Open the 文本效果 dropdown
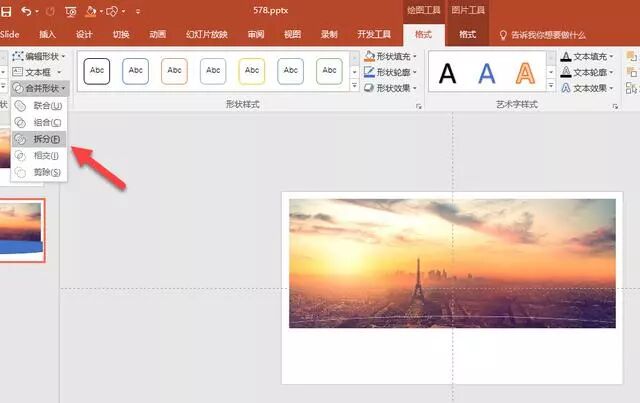This screenshot has height=403, width=640. [x=587, y=88]
